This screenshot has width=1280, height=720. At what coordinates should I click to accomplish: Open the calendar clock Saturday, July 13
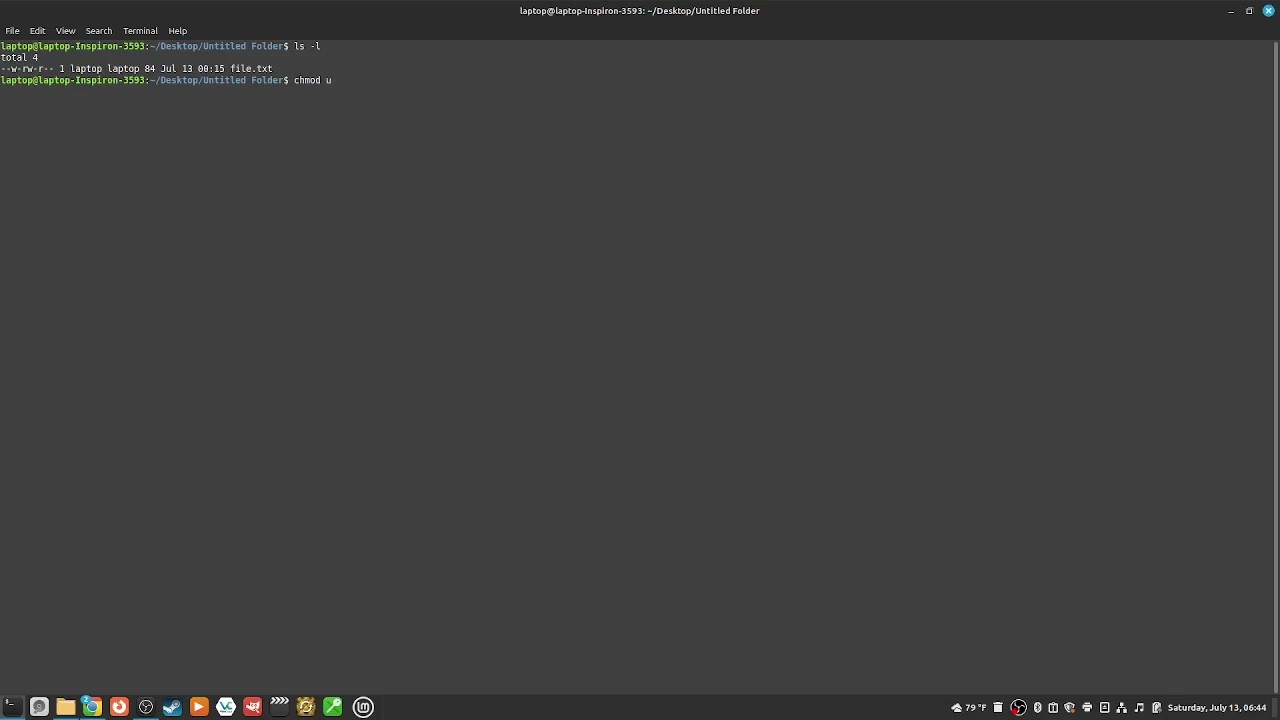(x=1217, y=708)
